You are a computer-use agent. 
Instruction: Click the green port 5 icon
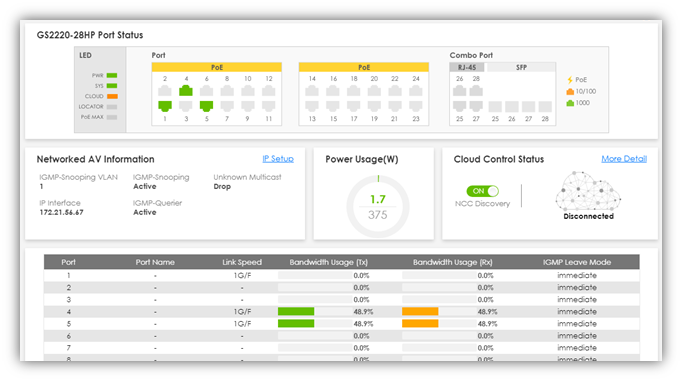pyautogui.click(x=206, y=106)
